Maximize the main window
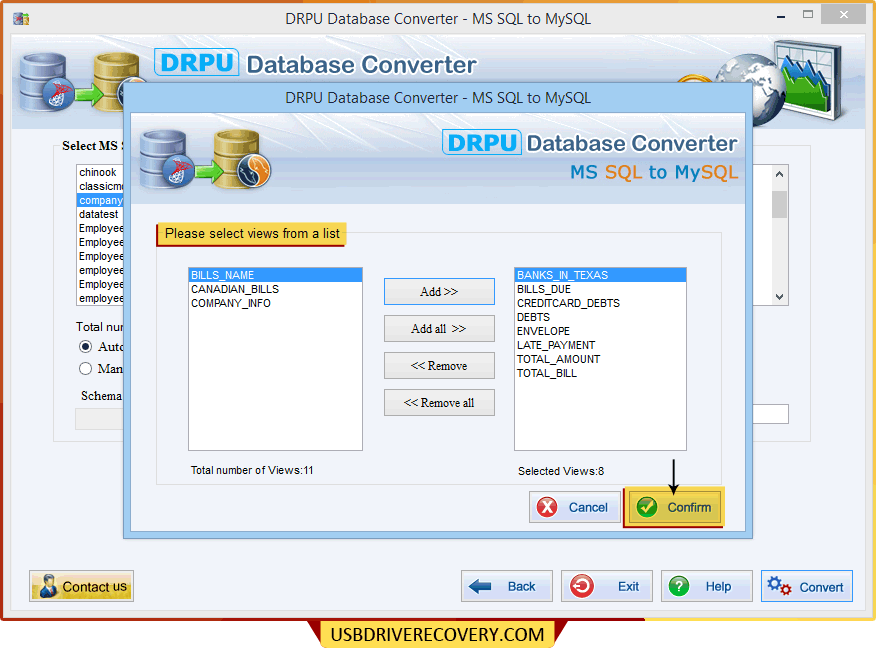 [808, 15]
